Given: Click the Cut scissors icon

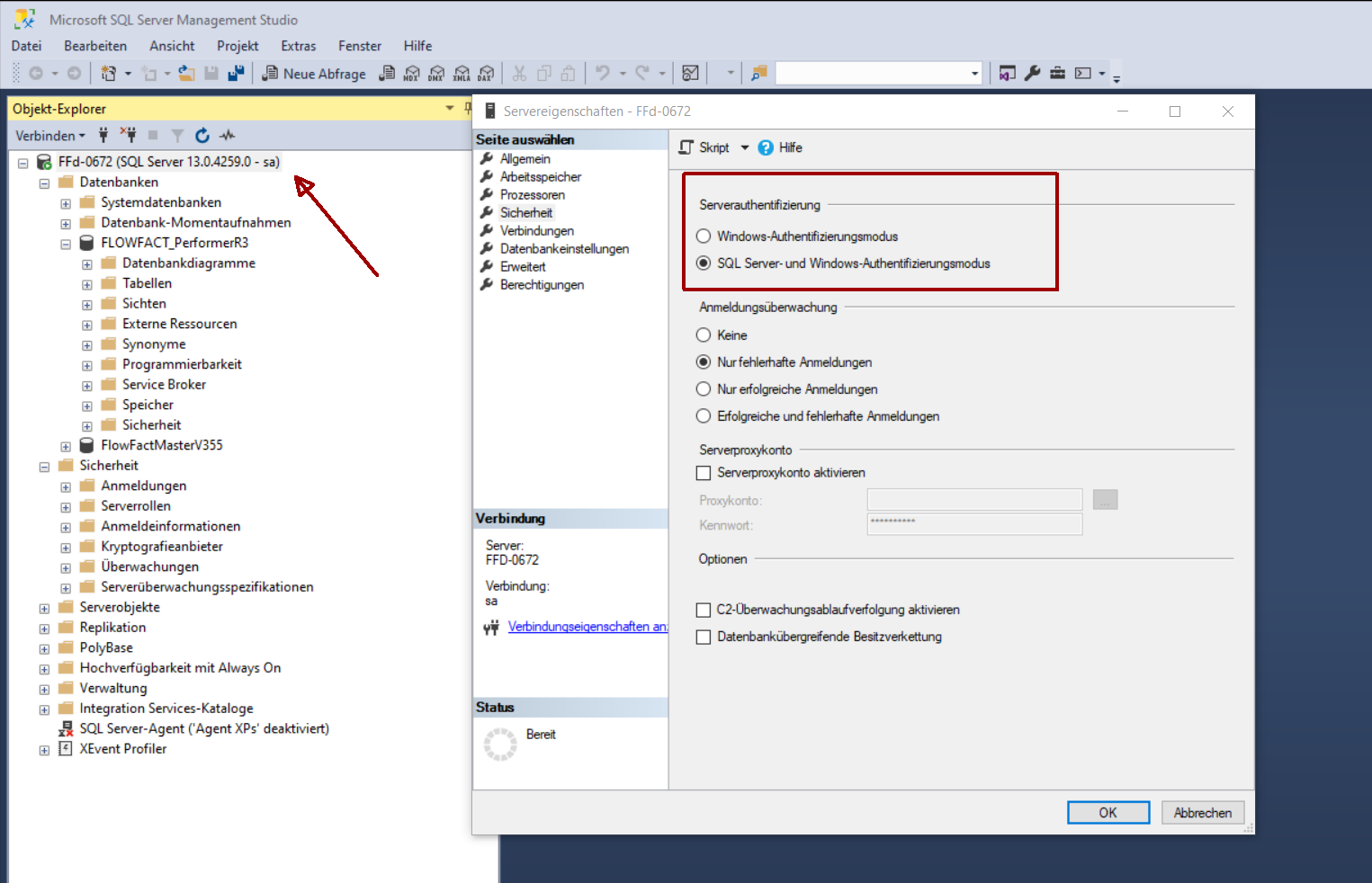Looking at the screenshot, I should pos(519,74).
